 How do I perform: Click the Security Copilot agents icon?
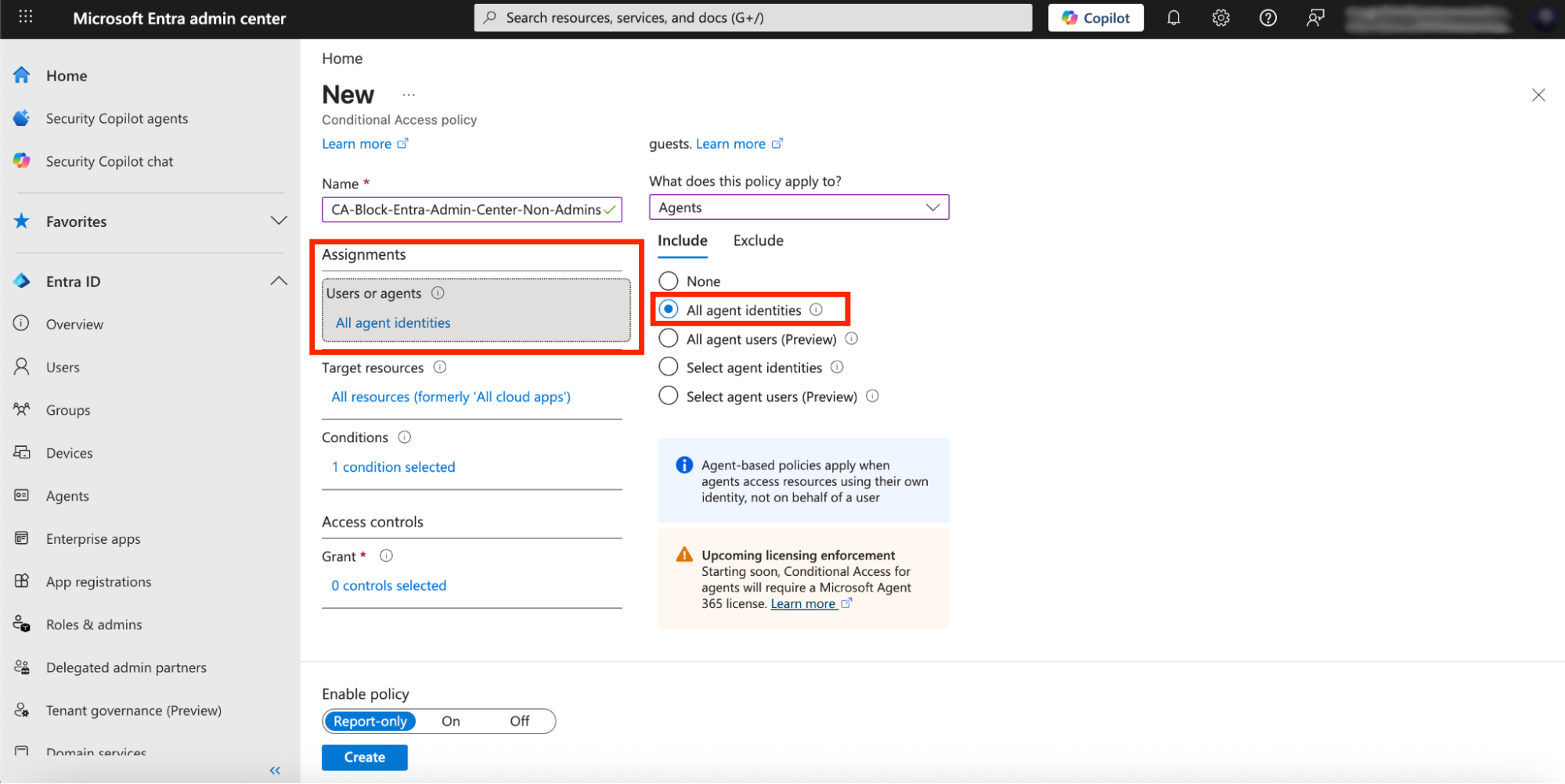[22, 118]
